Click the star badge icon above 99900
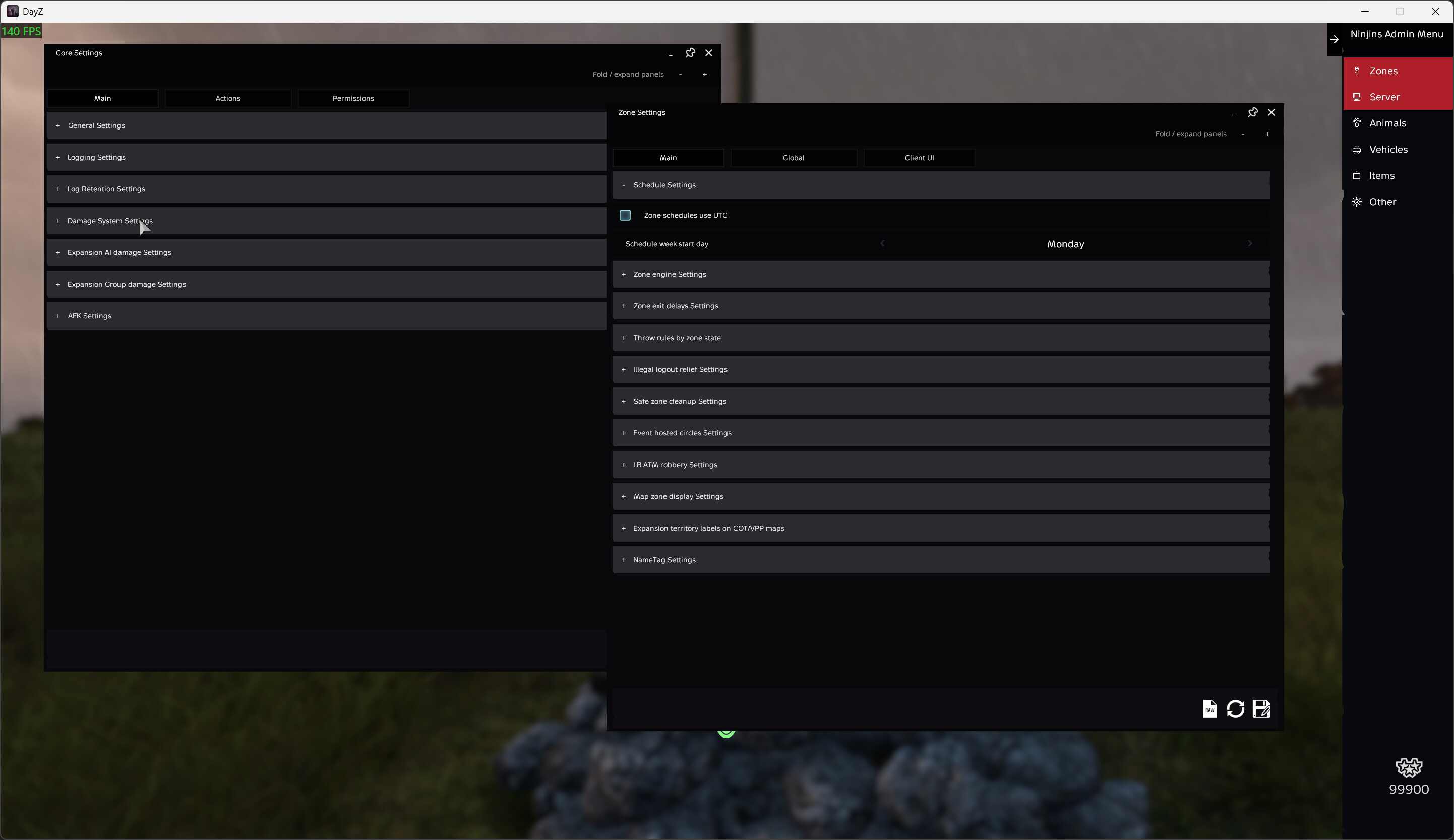 [x=1409, y=767]
